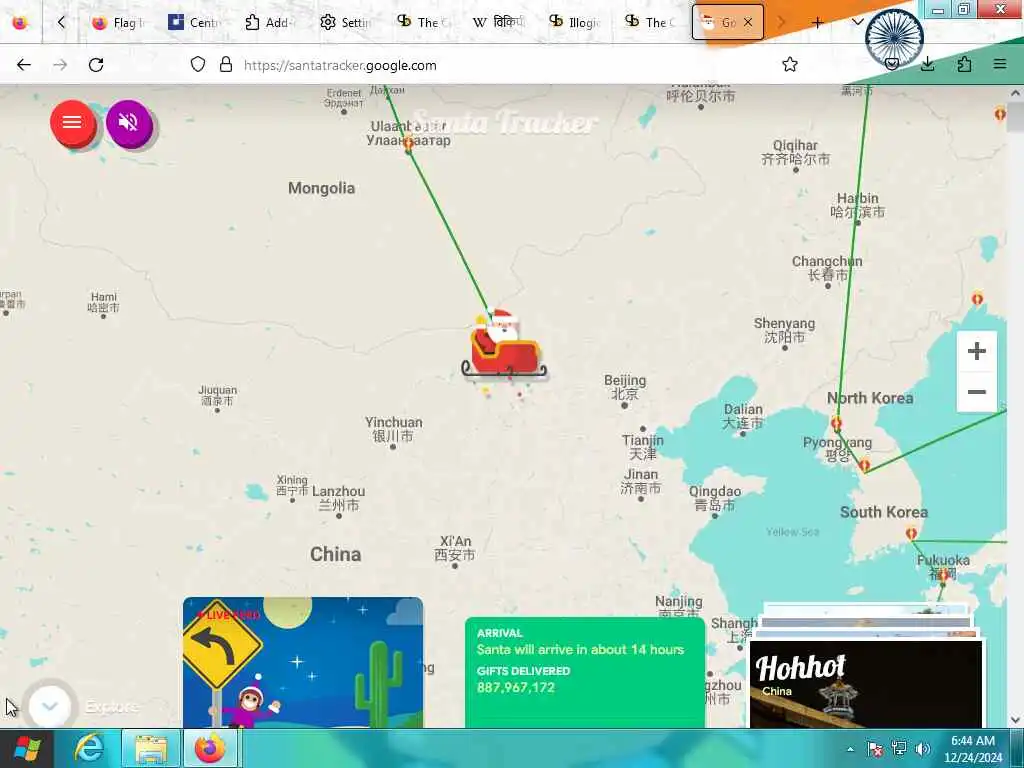Click the Shenyang map label
This screenshot has width=1024, height=768.
784,330
